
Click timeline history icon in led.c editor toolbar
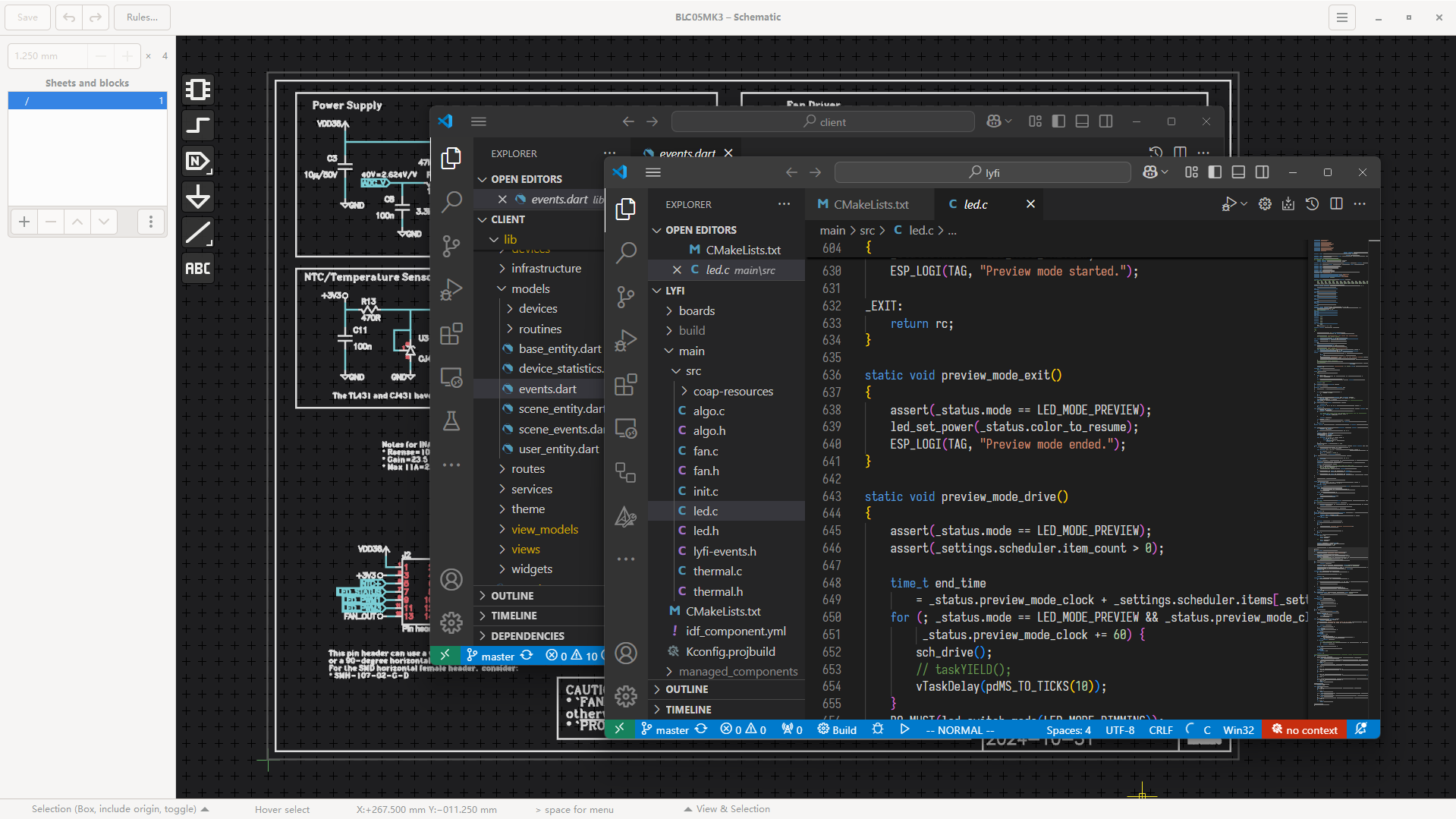1313,204
